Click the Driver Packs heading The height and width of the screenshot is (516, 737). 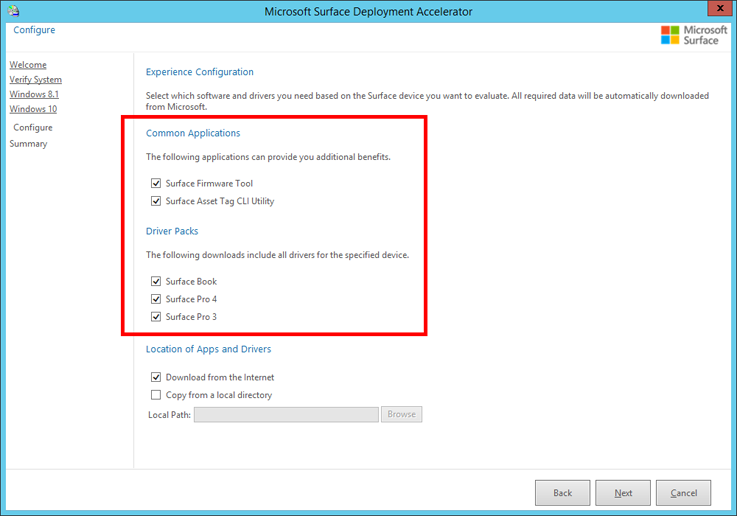tap(172, 231)
